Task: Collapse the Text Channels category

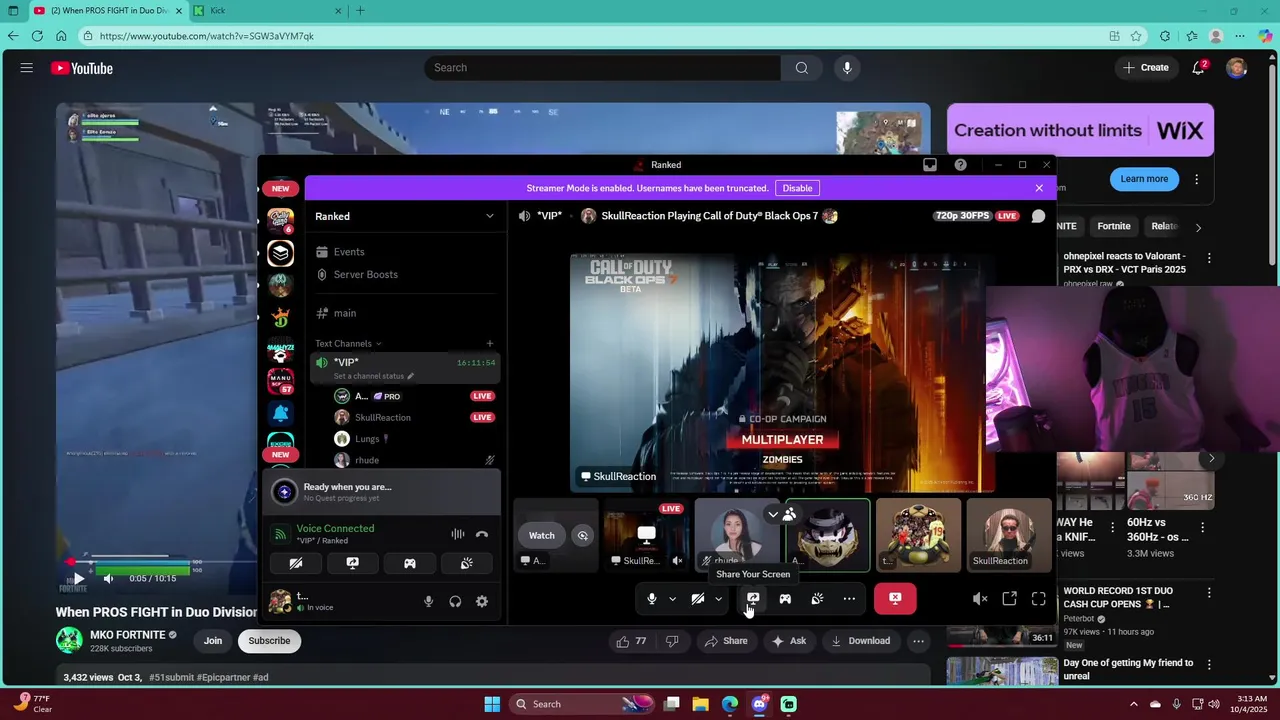Action: coord(347,343)
